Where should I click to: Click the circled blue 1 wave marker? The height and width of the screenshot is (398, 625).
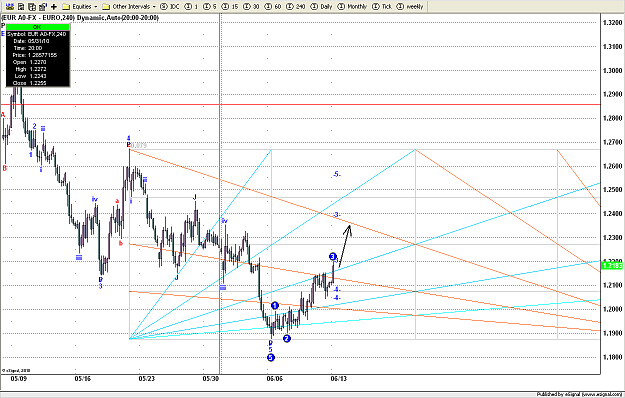tap(275, 306)
